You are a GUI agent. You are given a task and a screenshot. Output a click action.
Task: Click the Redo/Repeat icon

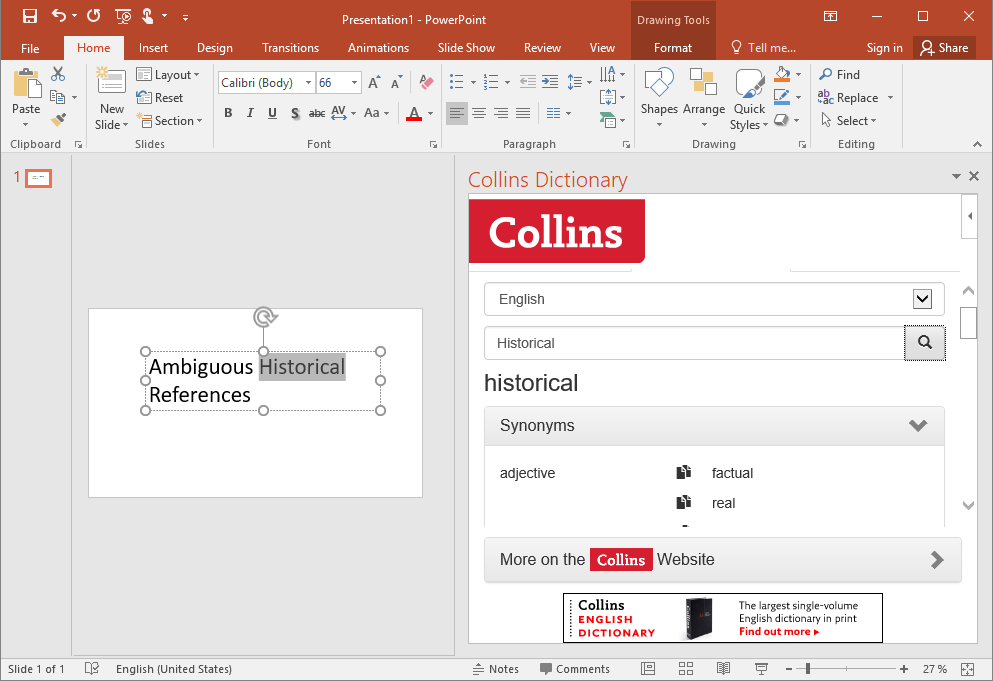click(94, 16)
